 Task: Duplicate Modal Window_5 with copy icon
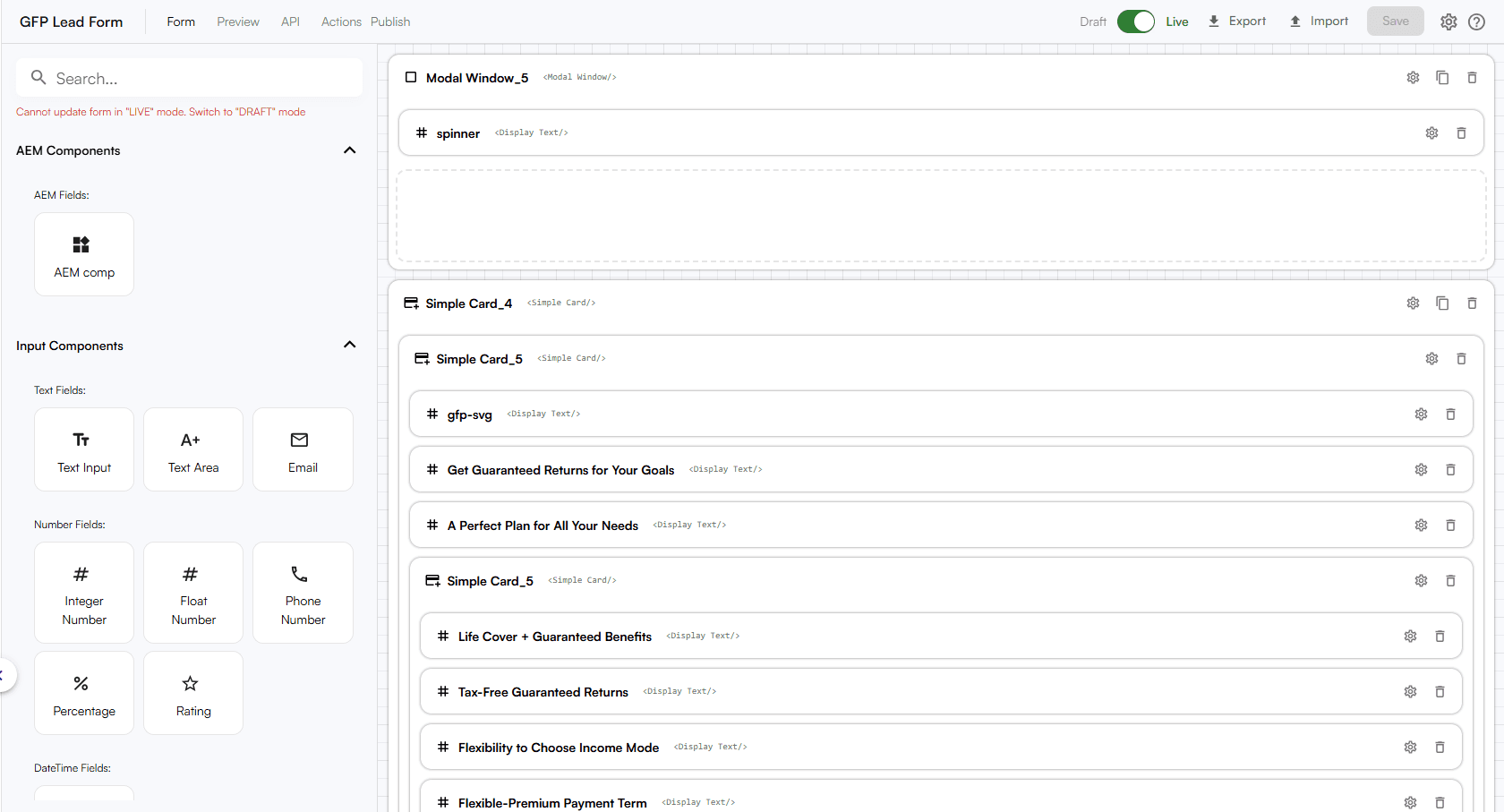1442,78
